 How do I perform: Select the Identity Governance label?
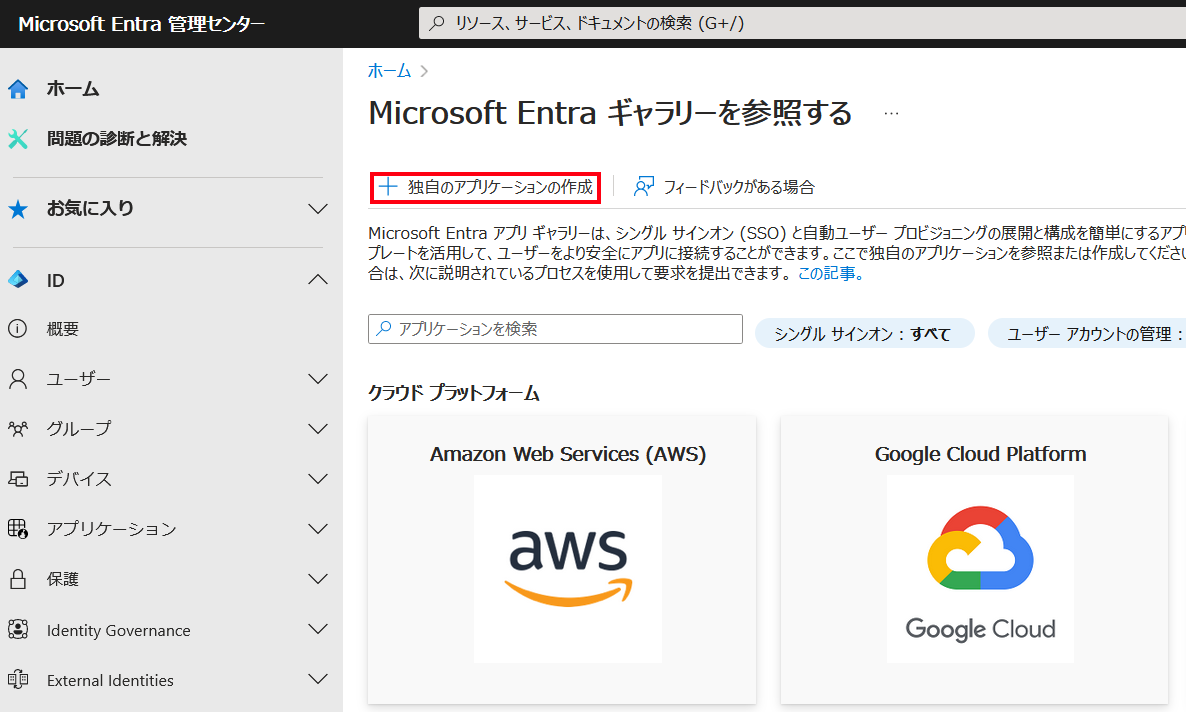click(119, 630)
